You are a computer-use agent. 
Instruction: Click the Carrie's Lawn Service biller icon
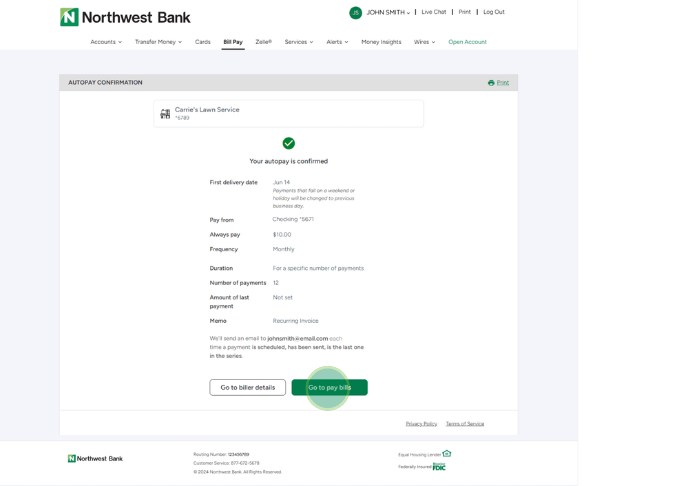165,114
